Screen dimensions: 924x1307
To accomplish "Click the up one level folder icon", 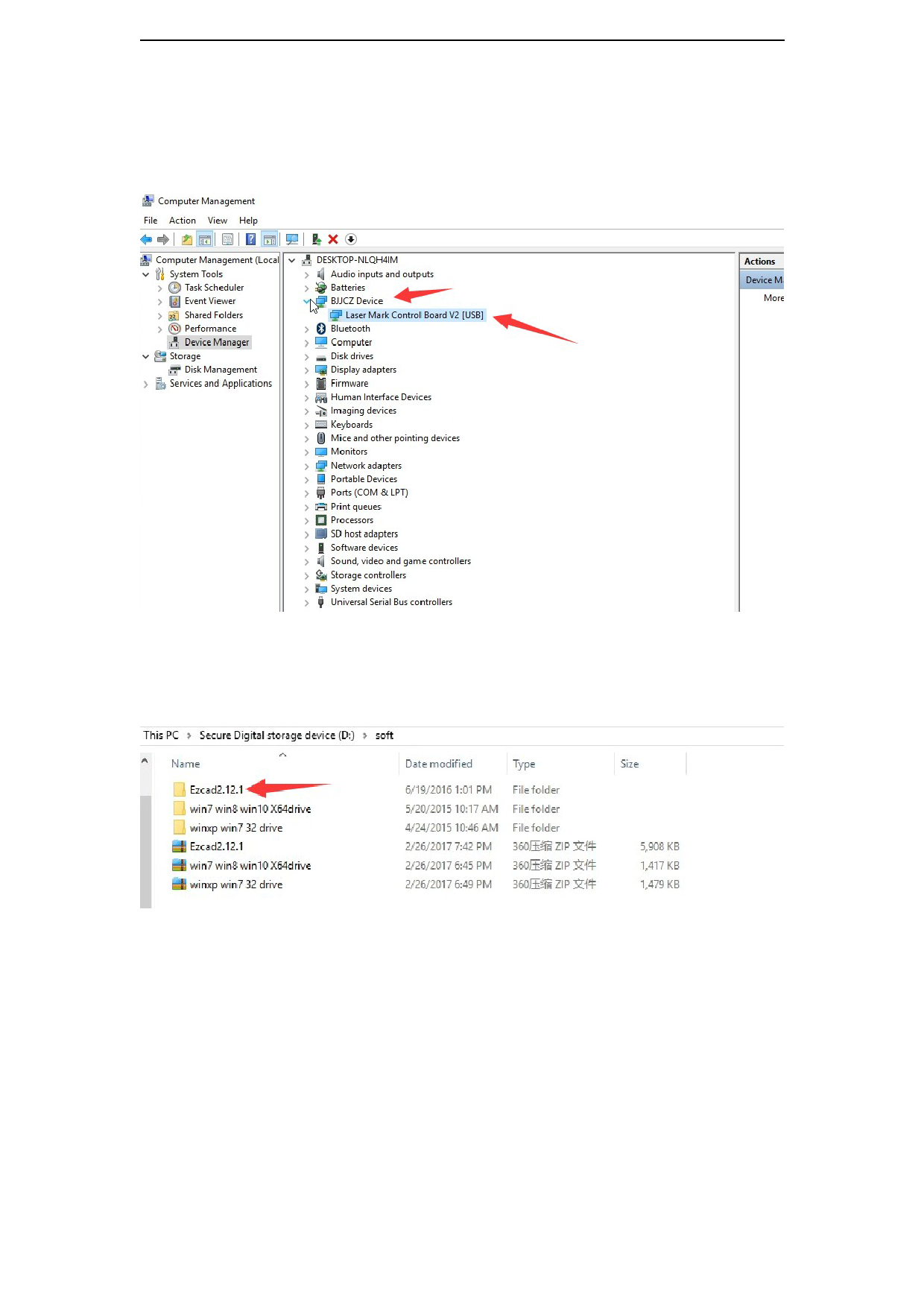I will tap(187, 239).
